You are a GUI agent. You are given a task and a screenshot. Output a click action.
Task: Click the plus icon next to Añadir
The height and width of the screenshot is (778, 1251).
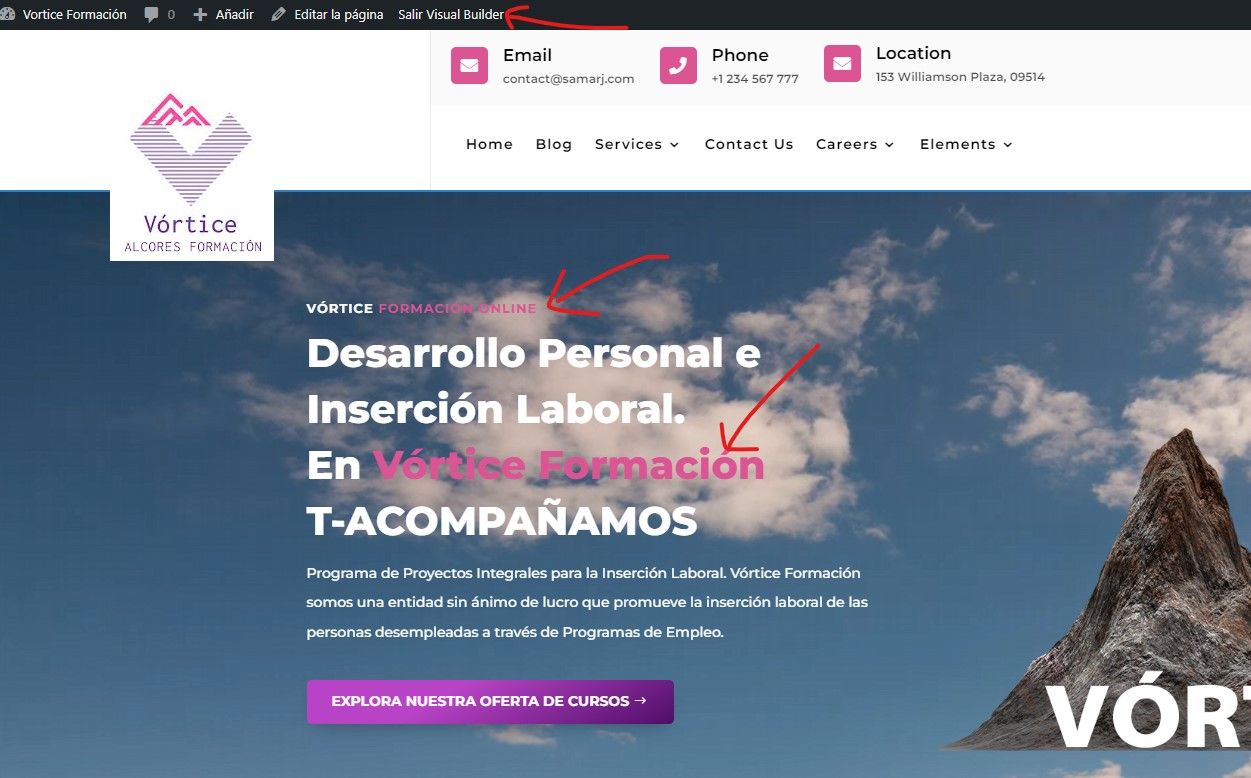(200, 15)
